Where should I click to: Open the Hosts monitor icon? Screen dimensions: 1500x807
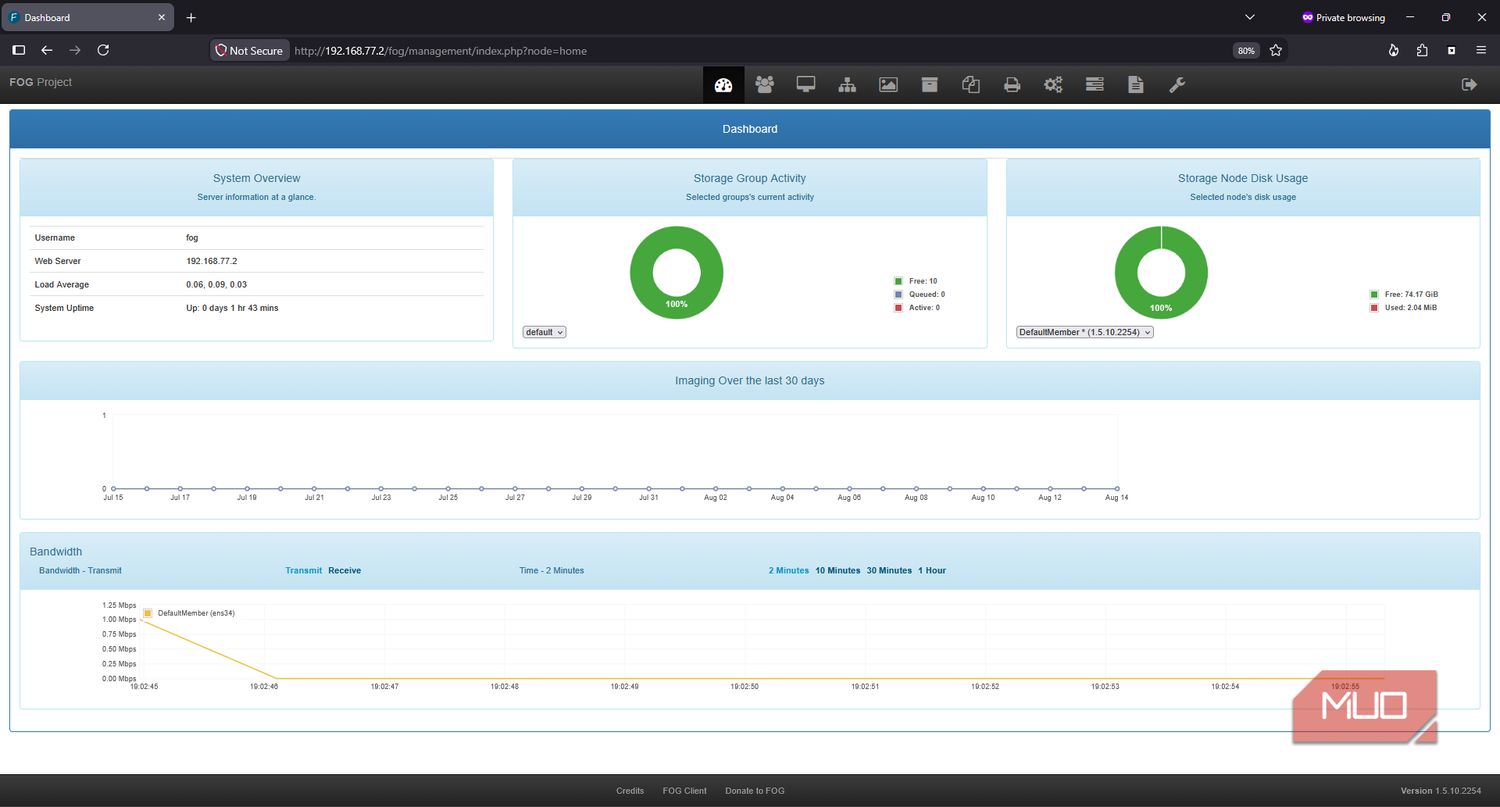tap(806, 85)
